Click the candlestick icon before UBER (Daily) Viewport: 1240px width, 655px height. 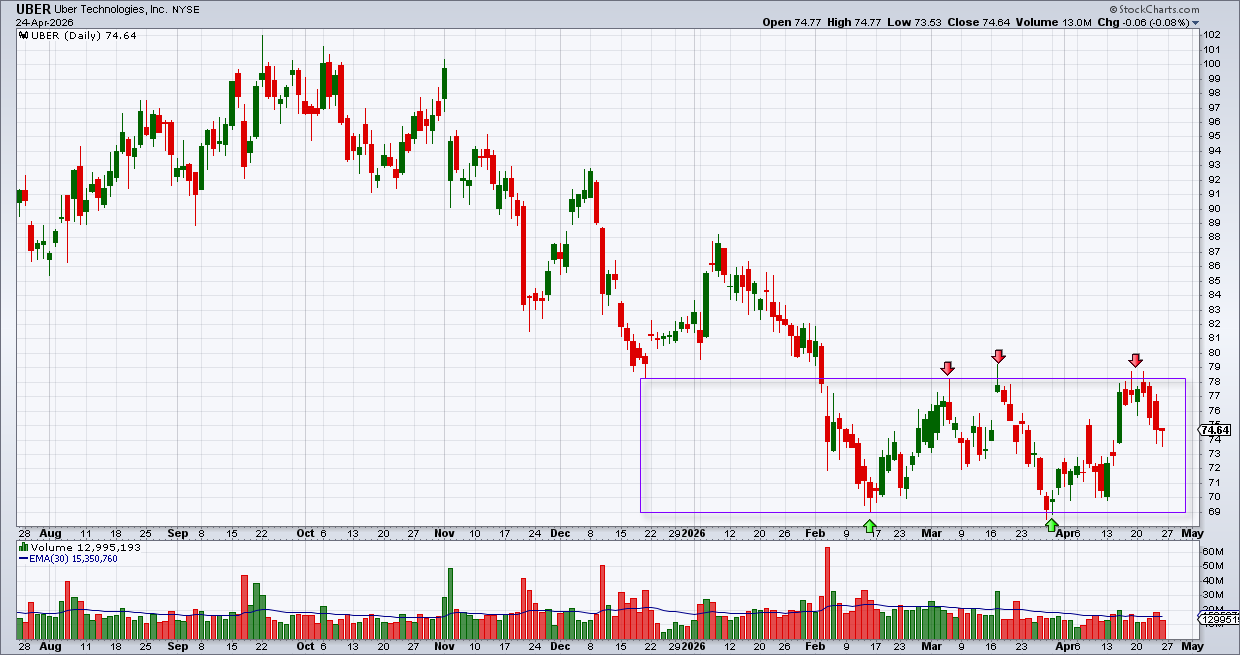(25, 35)
